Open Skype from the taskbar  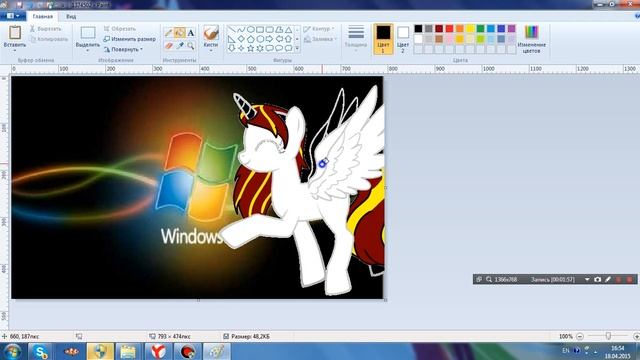pos(40,351)
